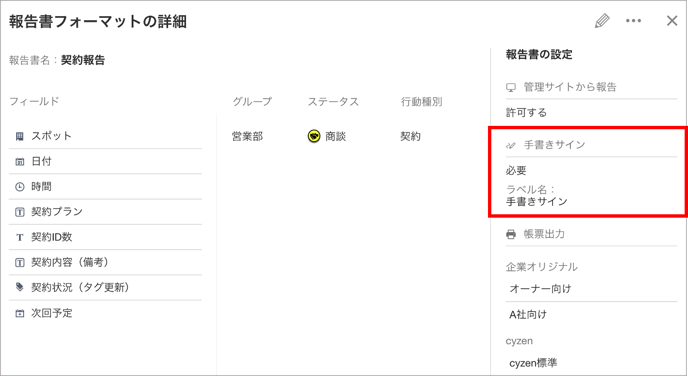This screenshot has width=688, height=376.
Task: Select the 日付 field row
Action: (x=105, y=161)
